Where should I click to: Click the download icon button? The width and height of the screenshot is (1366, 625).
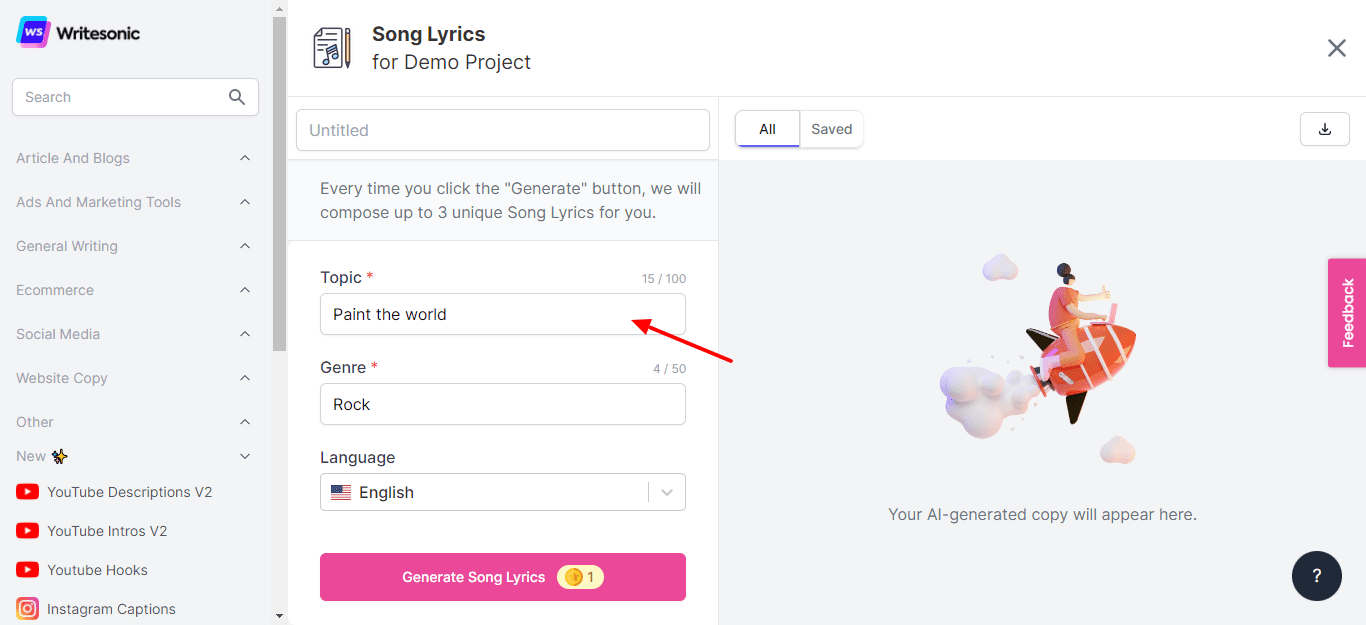1325,129
